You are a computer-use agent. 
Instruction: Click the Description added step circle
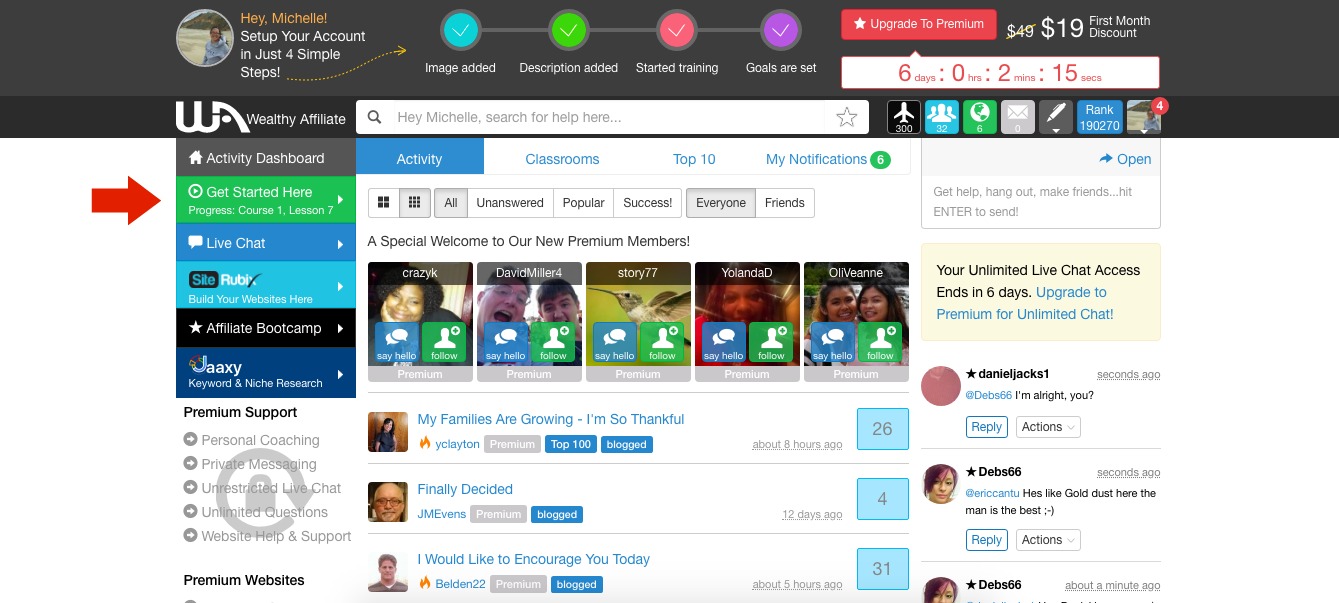pos(568,31)
